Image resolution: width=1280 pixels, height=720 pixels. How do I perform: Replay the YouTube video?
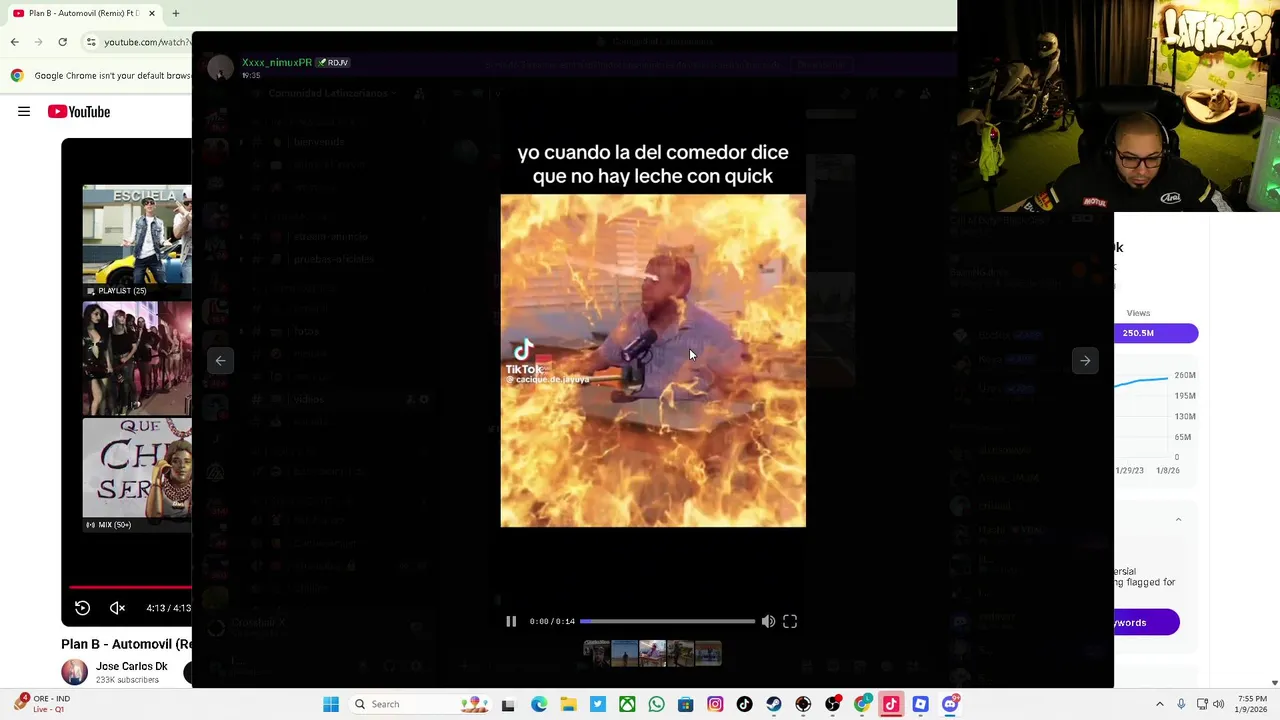(83, 608)
